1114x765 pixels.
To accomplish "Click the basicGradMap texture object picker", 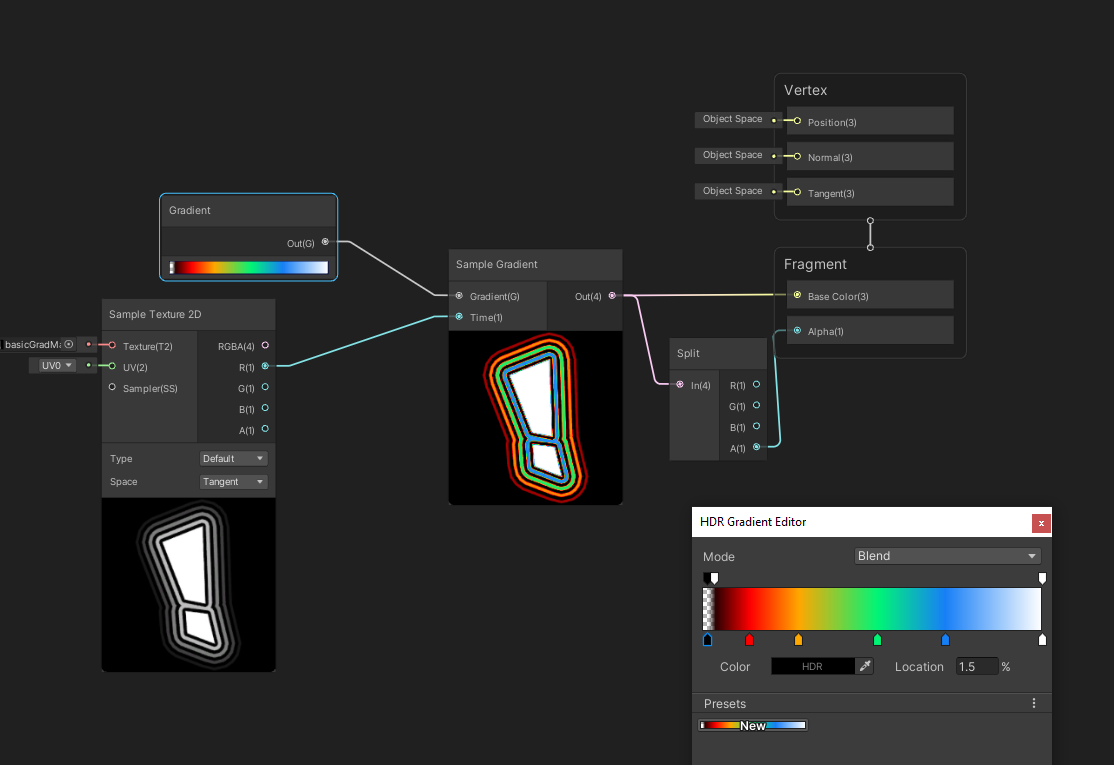I will [69, 344].
